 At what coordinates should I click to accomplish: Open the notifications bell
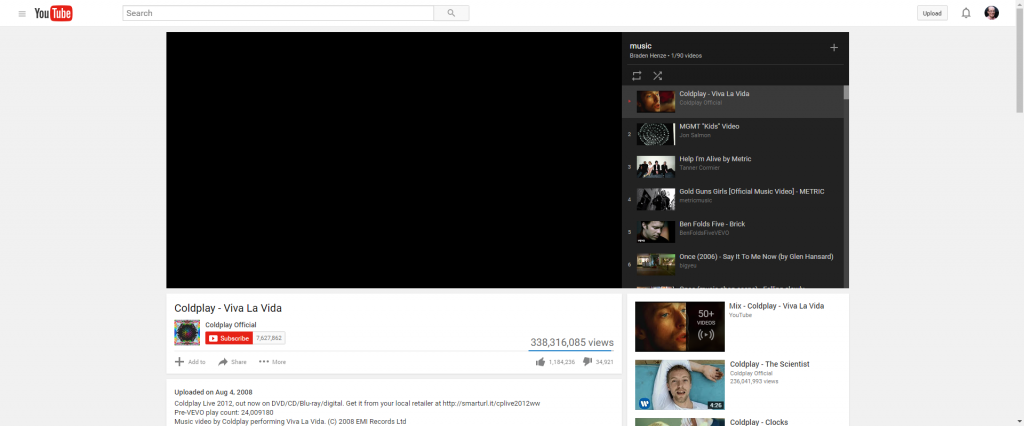(x=966, y=13)
